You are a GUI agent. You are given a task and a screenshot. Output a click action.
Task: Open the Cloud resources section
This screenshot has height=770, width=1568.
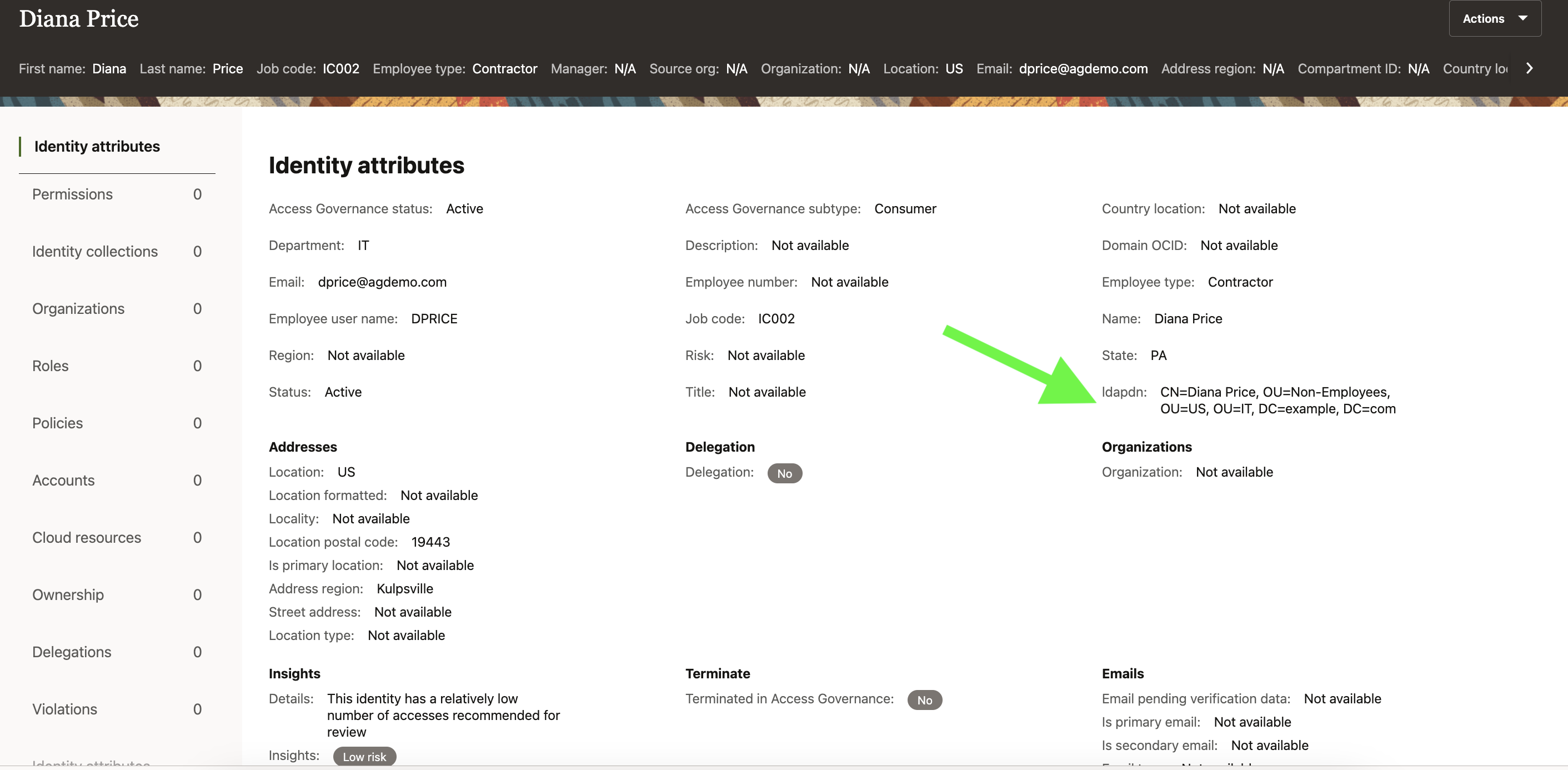tap(87, 537)
